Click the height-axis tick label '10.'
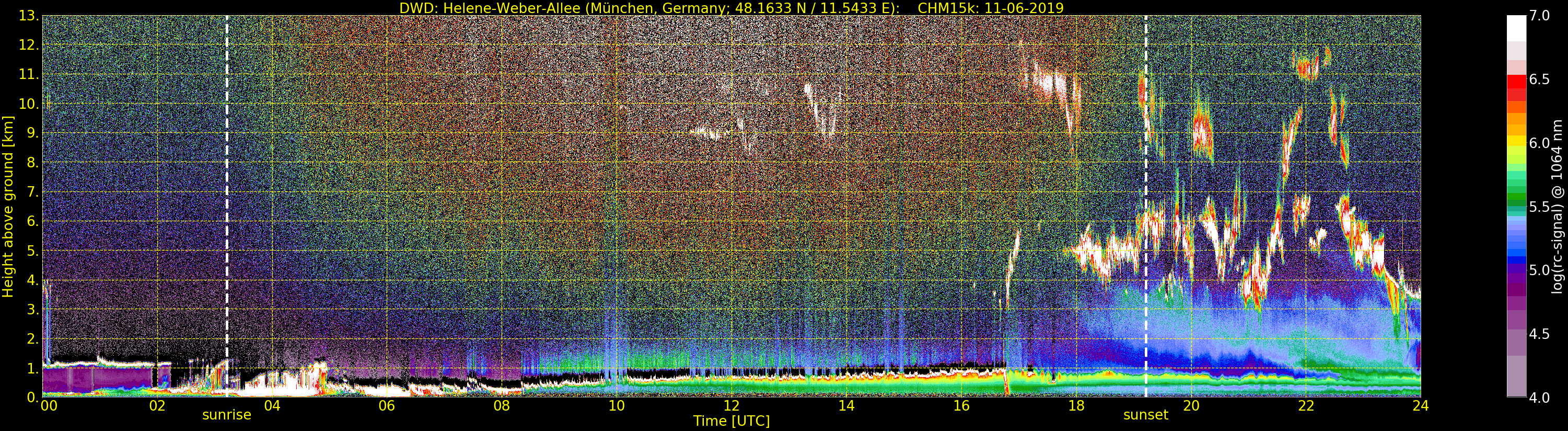1568x431 pixels. click(x=29, y=104)
